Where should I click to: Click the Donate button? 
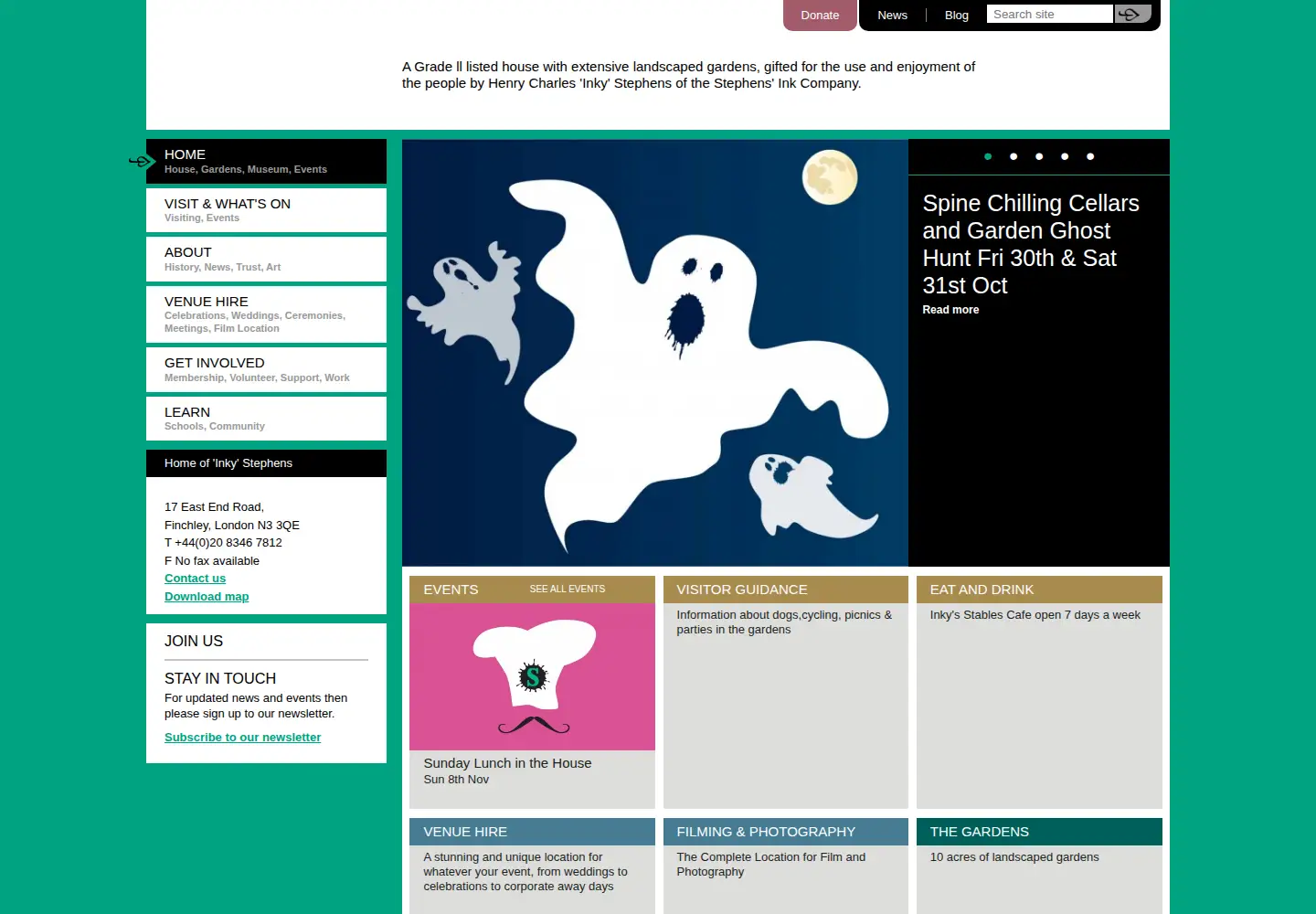point(820,15)
